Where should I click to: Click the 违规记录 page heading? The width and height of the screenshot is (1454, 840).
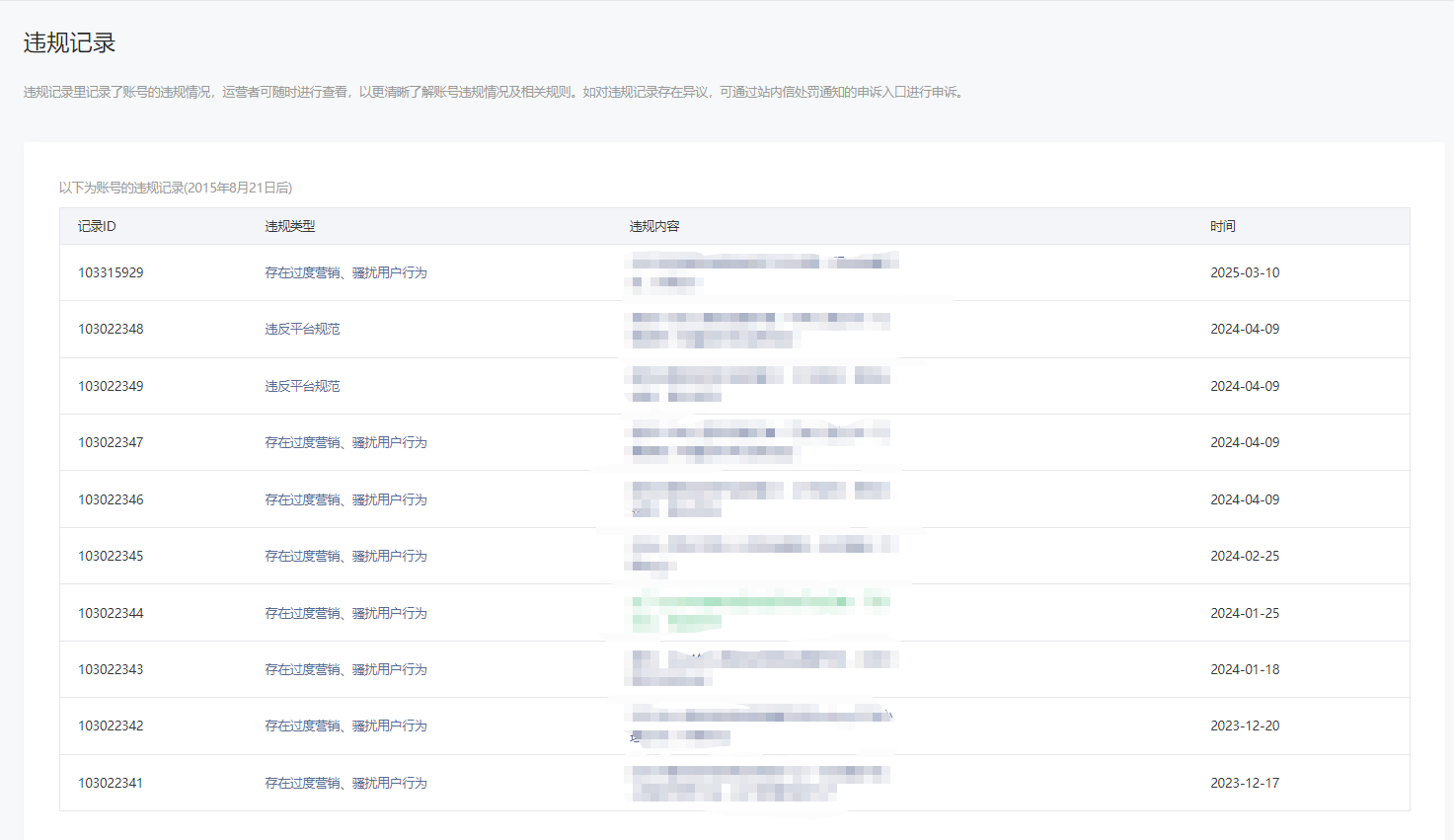point(69,42)
